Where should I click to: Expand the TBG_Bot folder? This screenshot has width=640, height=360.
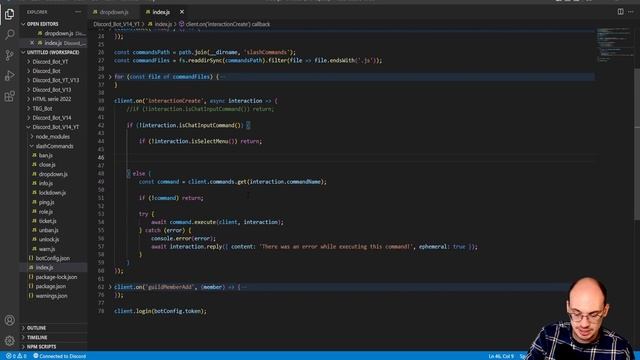click(x=42, y=109)
